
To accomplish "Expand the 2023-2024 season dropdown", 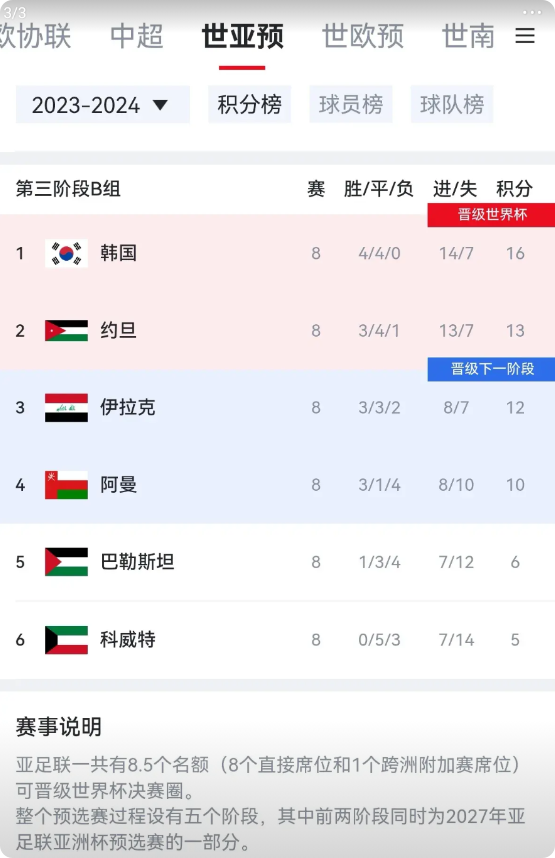I will click(102, 105).
